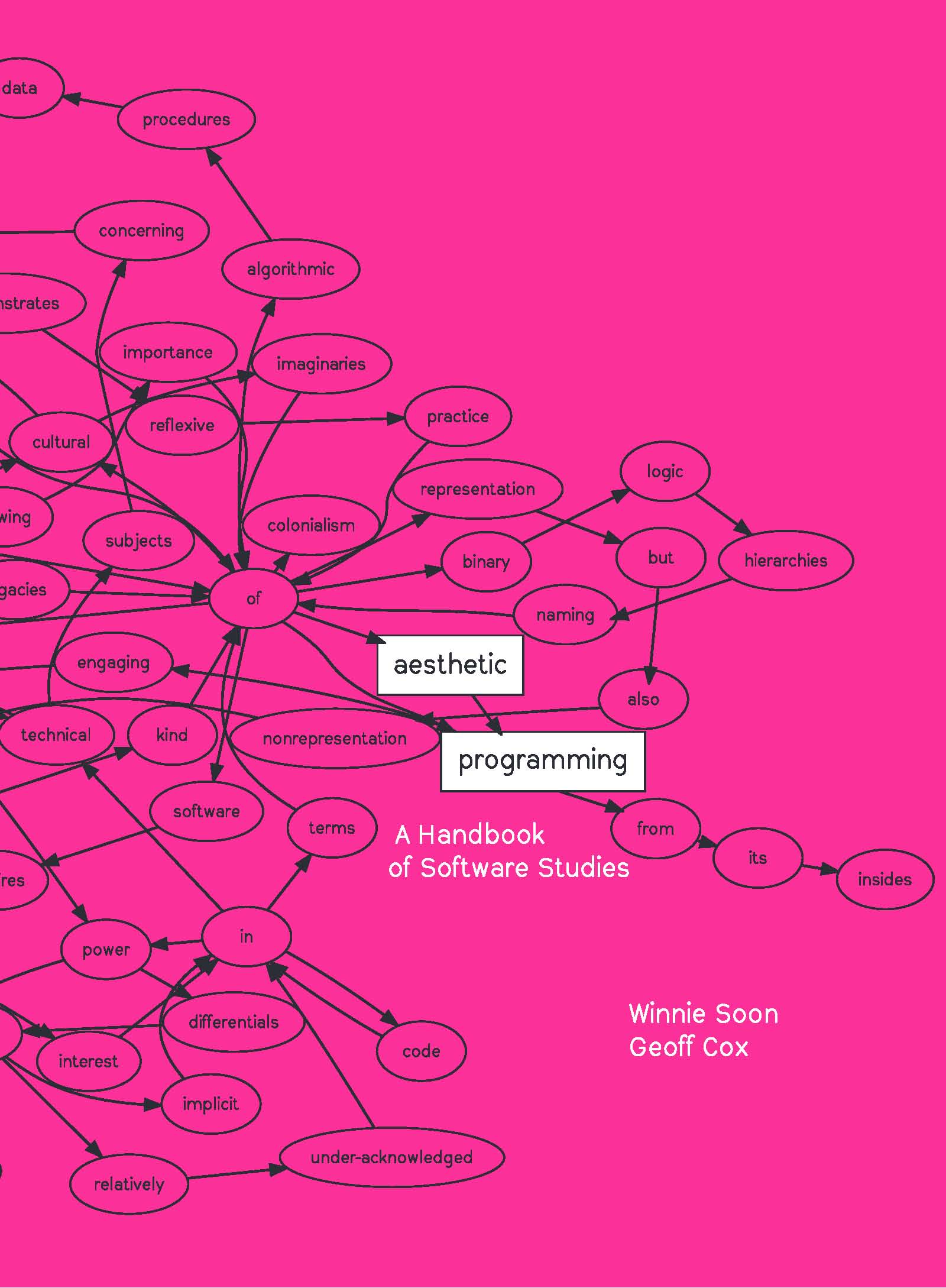
Task: Select the 'code' oval node
Action: [x=421, y=1051]
